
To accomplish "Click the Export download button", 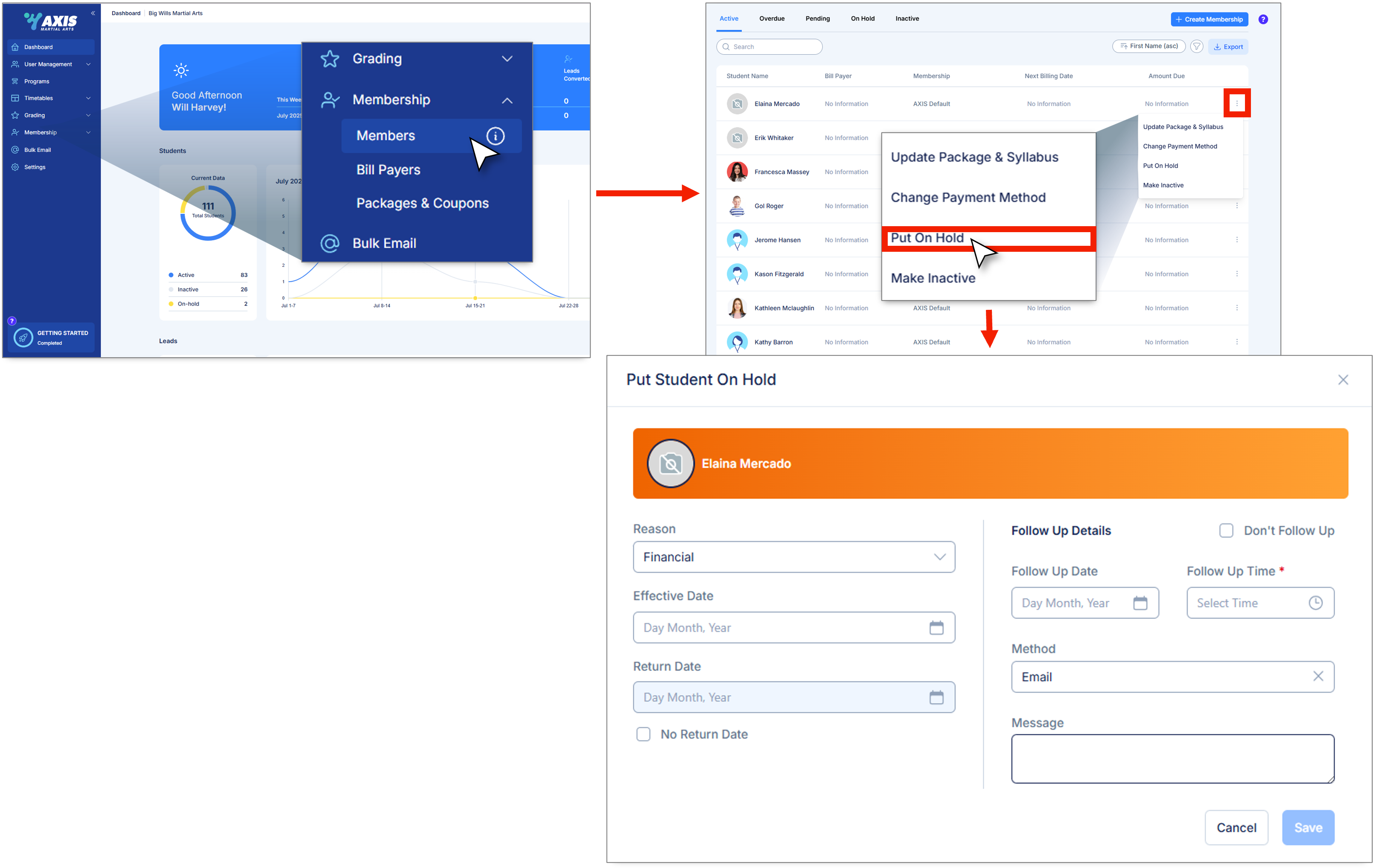I will [x=1227, y=47].
